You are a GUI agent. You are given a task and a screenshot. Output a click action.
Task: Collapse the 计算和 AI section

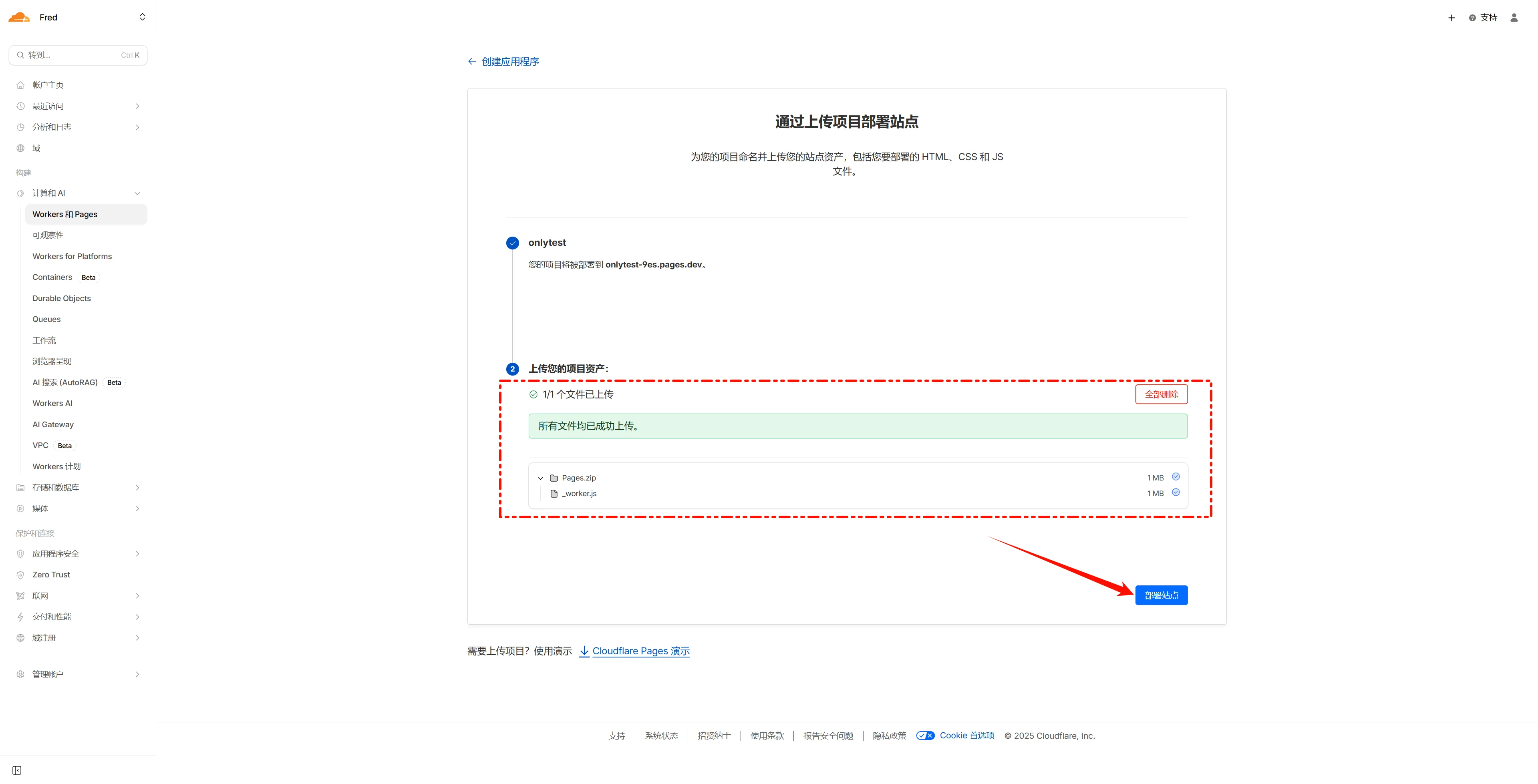pos(137,193)
